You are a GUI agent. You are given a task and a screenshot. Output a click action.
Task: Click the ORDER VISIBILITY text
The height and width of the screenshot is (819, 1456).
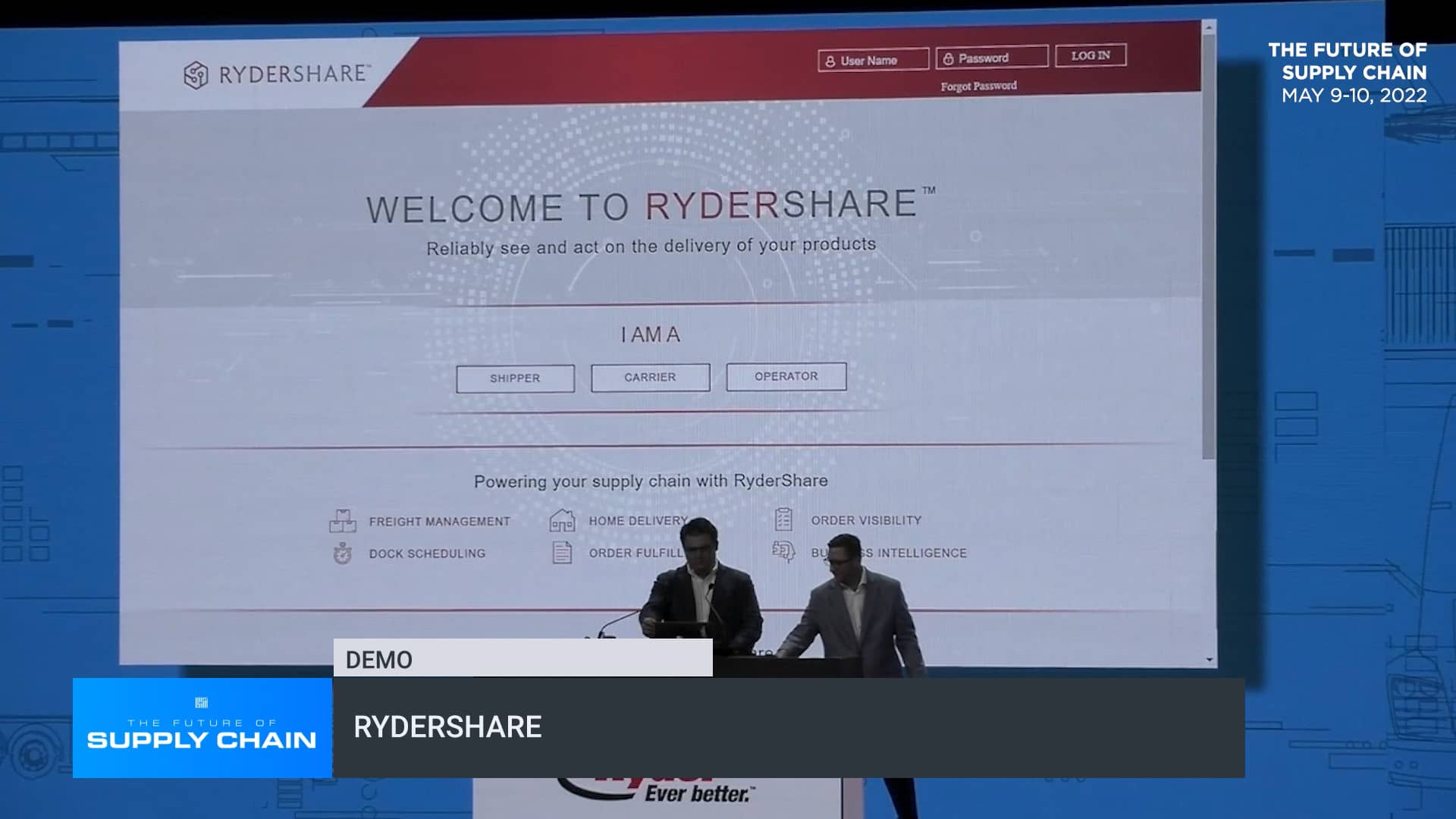tap(866, 520)
